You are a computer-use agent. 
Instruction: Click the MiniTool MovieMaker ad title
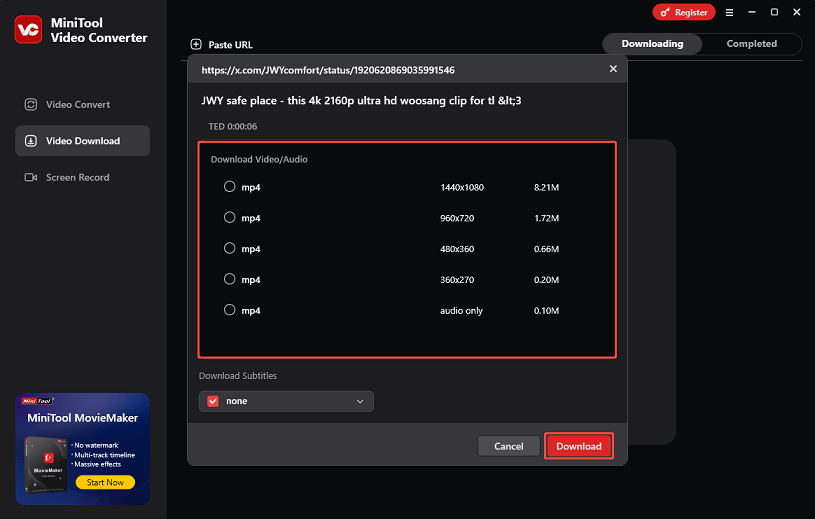(83, 418)
